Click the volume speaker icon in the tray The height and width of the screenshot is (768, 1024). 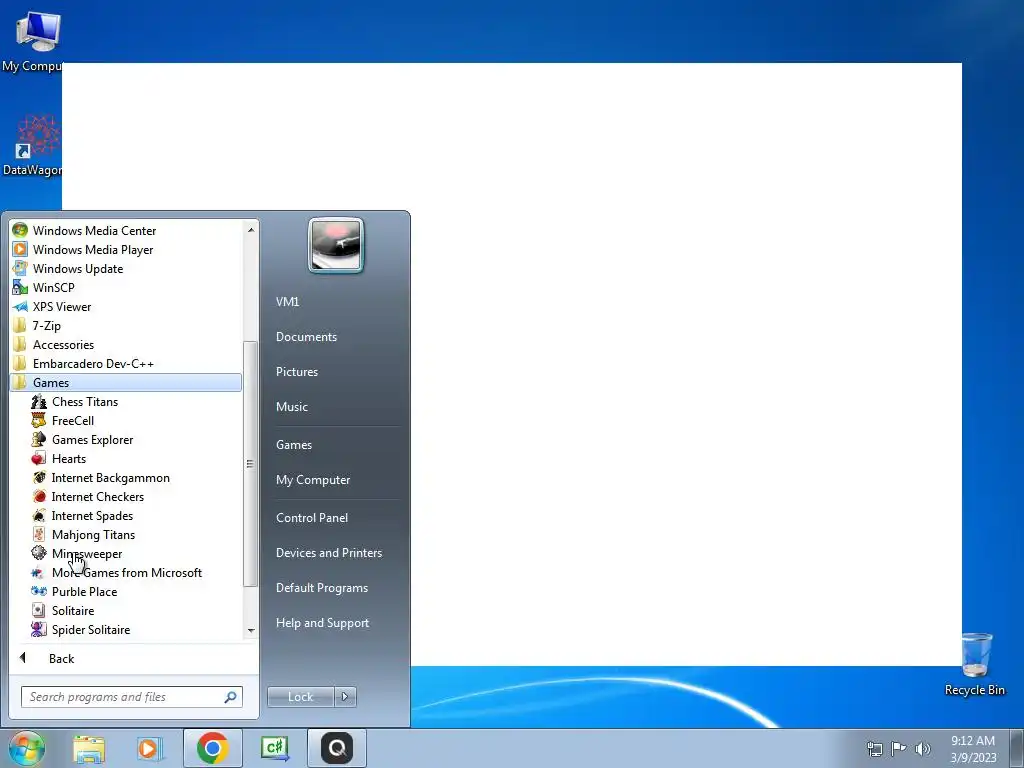(x=922, y=749)
